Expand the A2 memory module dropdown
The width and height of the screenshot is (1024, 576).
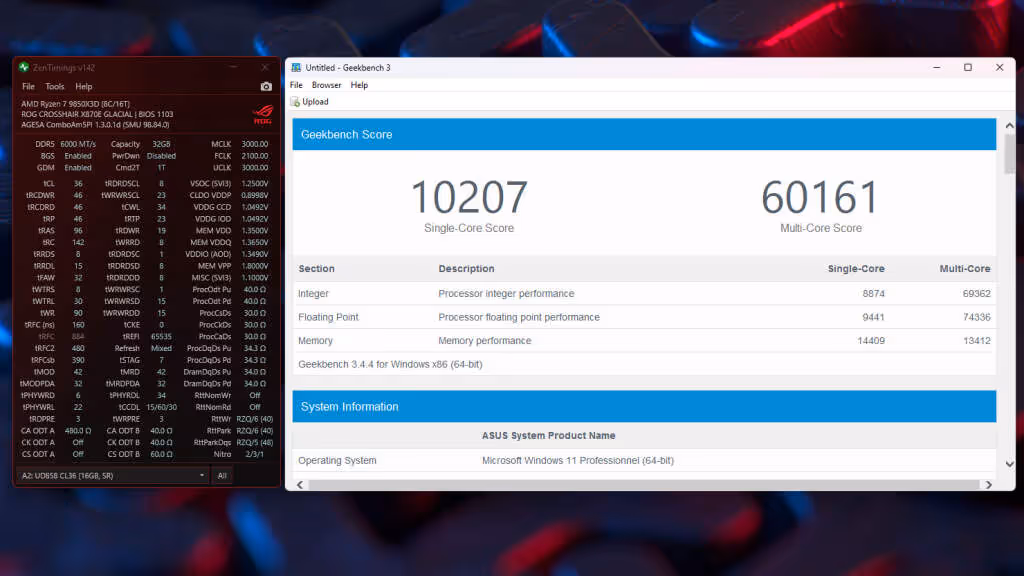tap(112, 475)
